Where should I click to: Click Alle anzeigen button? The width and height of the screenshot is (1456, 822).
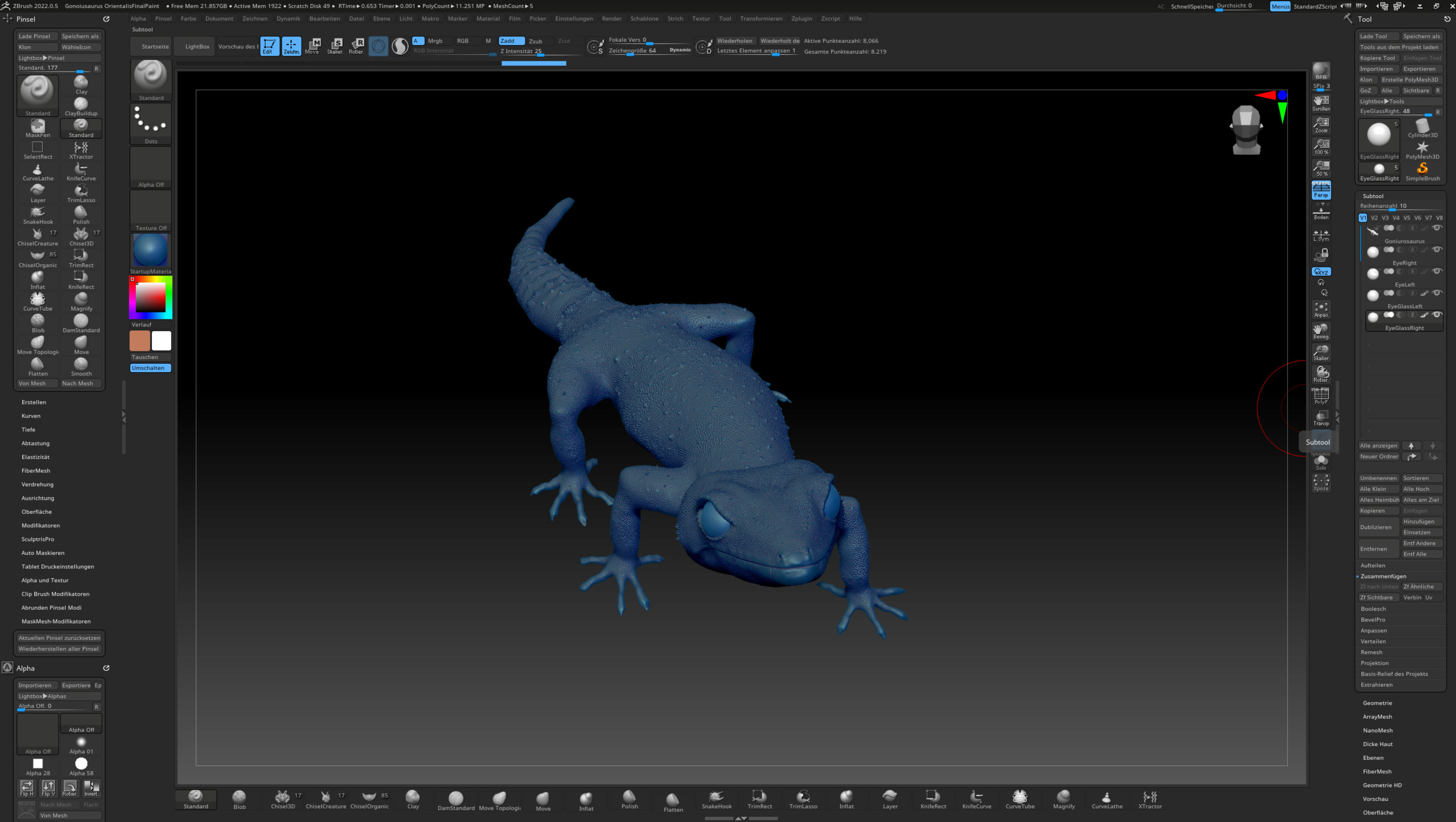click(1379, 446)
